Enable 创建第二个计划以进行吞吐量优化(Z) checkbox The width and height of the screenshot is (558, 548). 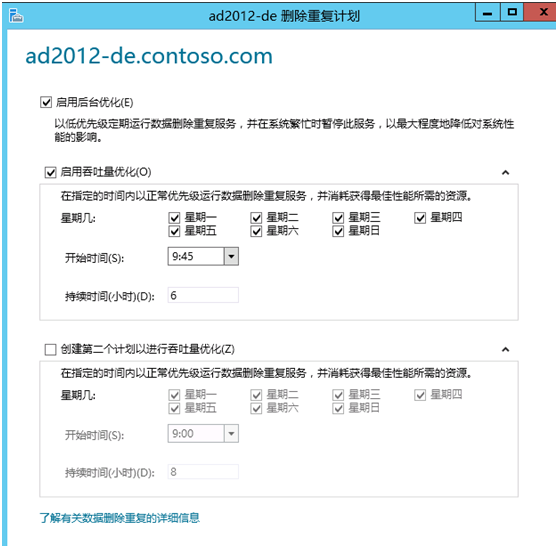tap(50, 349)
